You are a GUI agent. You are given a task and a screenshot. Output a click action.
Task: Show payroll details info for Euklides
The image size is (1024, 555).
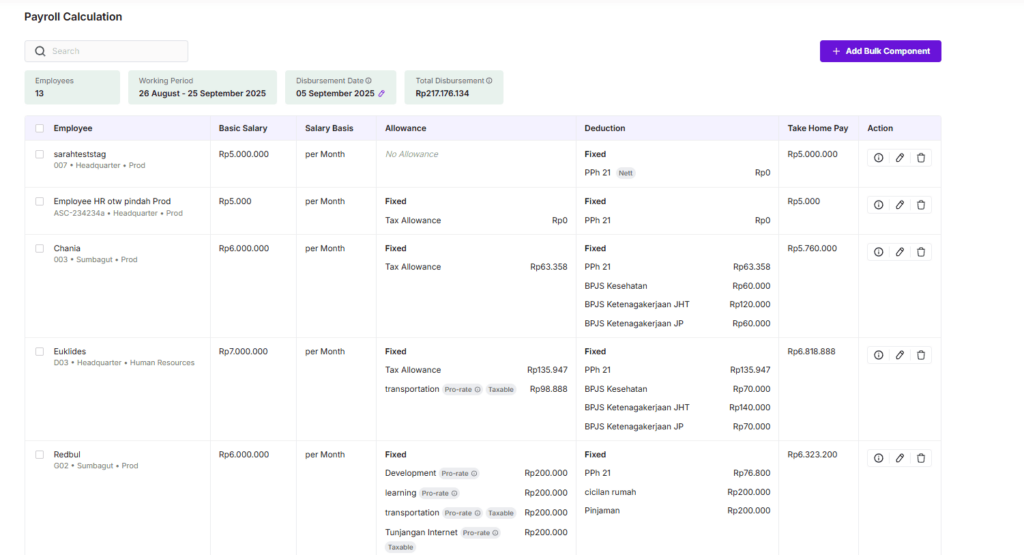click(x=878, y=355)
